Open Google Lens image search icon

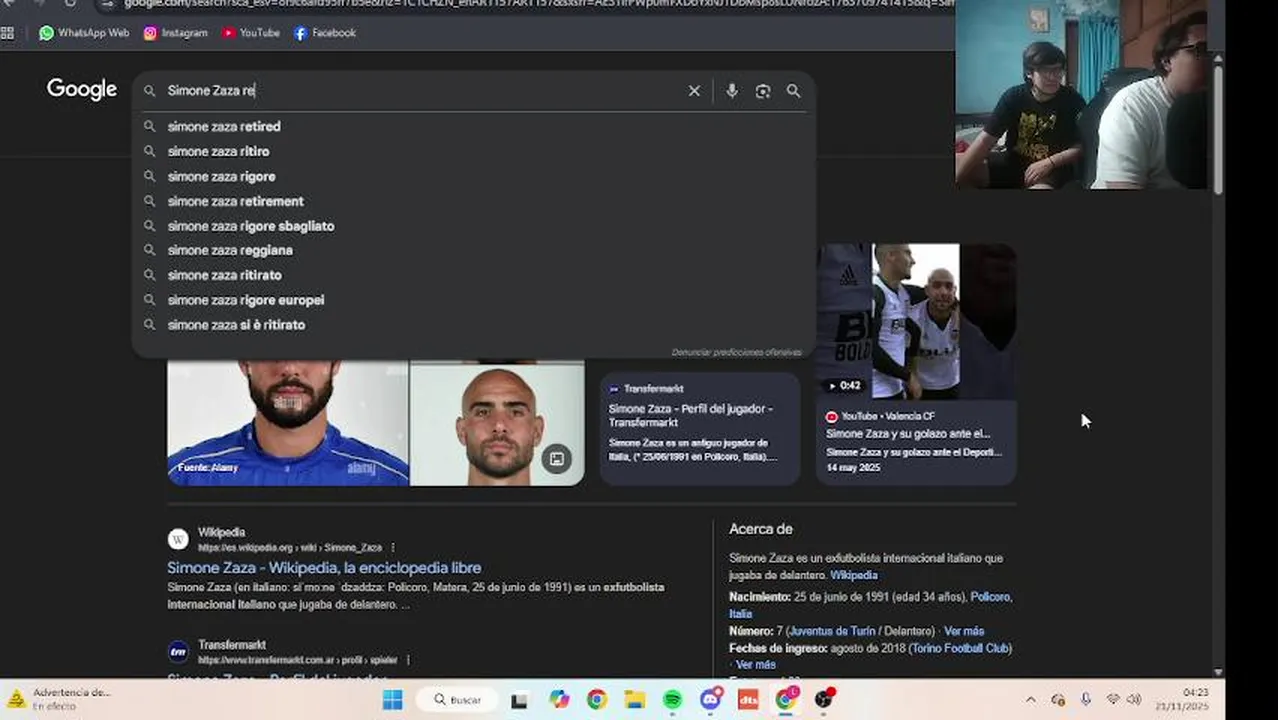click(x=763, y=91)
